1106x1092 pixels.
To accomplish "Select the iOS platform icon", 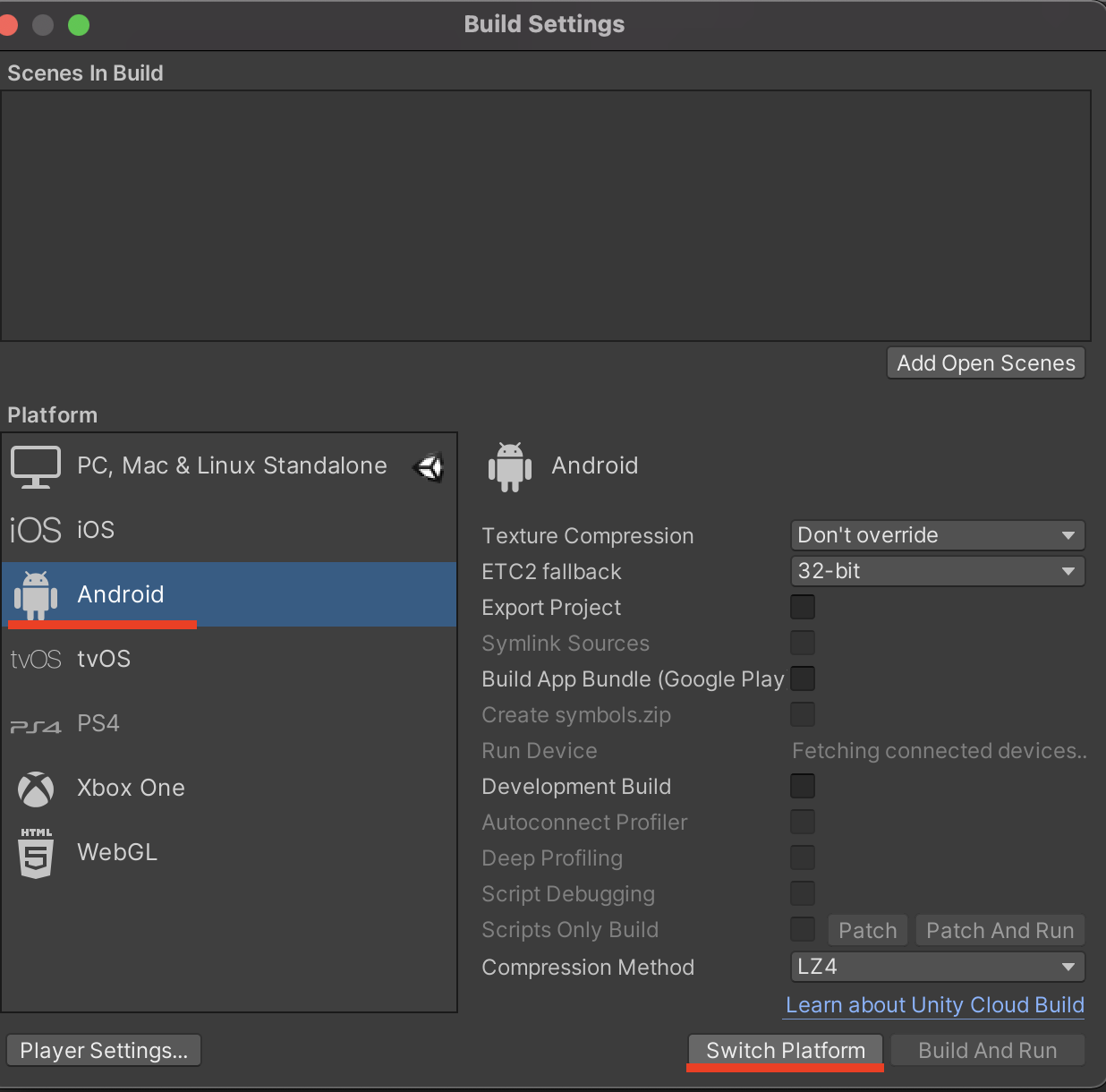I will coord(35,529).
